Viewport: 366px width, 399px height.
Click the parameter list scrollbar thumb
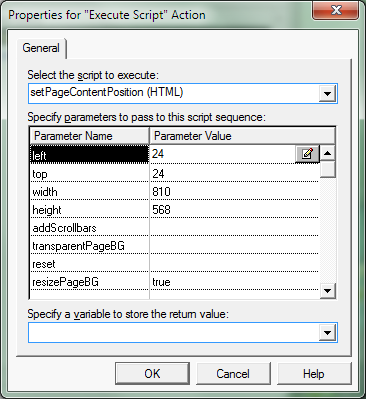(x=327, y=169)
